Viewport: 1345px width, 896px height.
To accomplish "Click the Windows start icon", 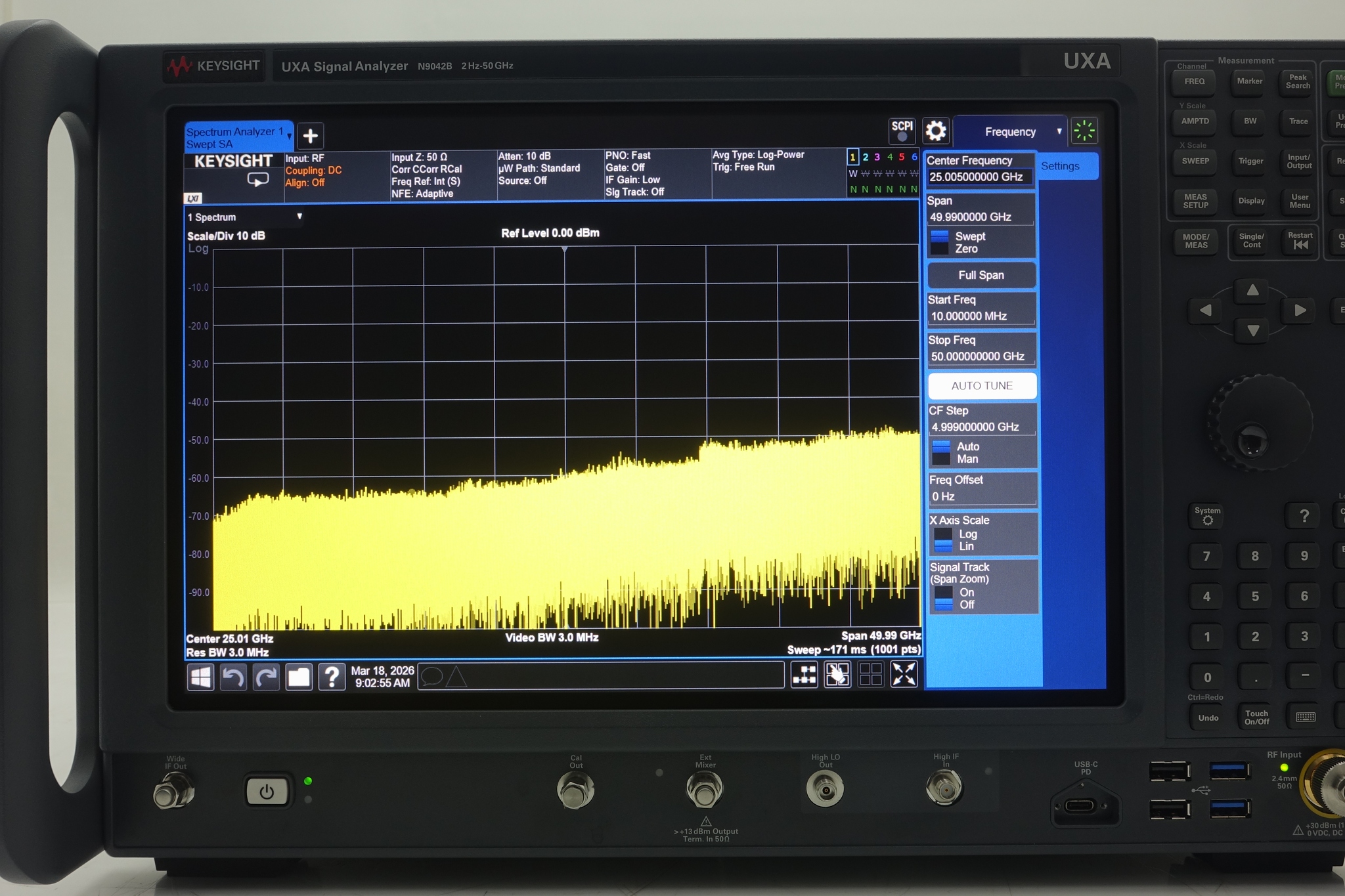I will point(200,676).
